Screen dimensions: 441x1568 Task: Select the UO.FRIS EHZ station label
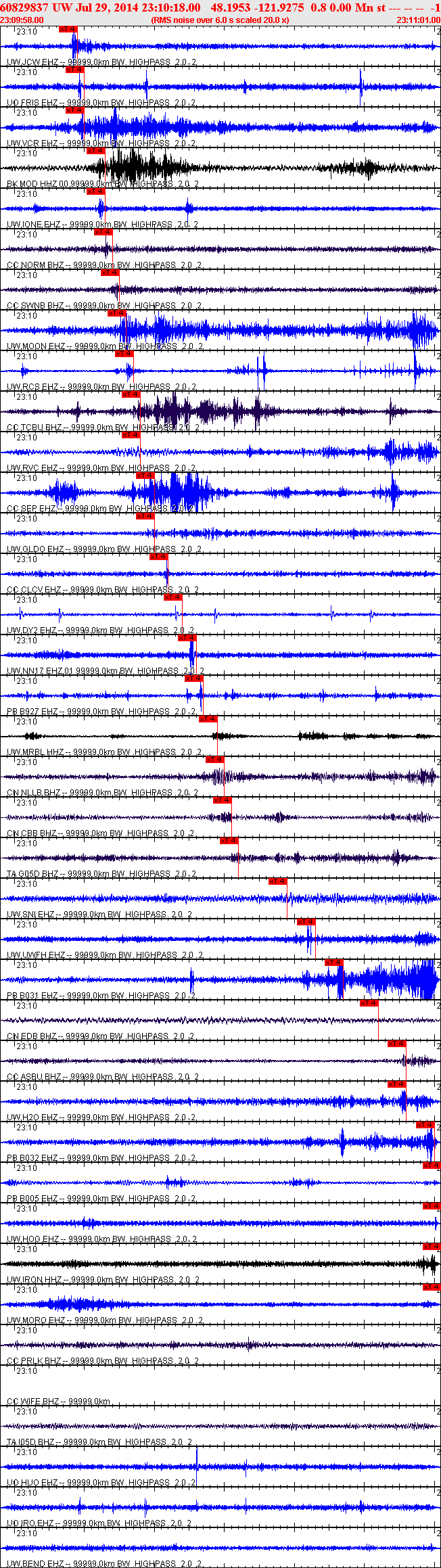point(32,103)
